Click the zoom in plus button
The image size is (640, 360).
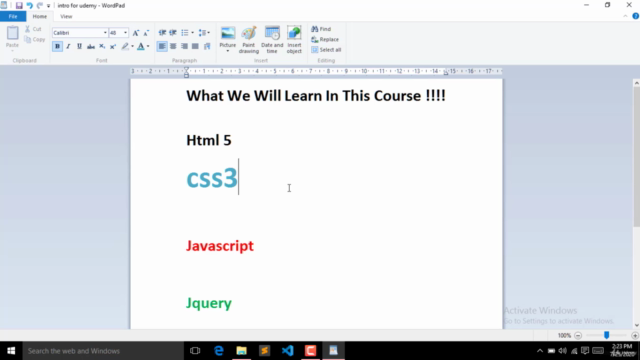click(635, 336)
